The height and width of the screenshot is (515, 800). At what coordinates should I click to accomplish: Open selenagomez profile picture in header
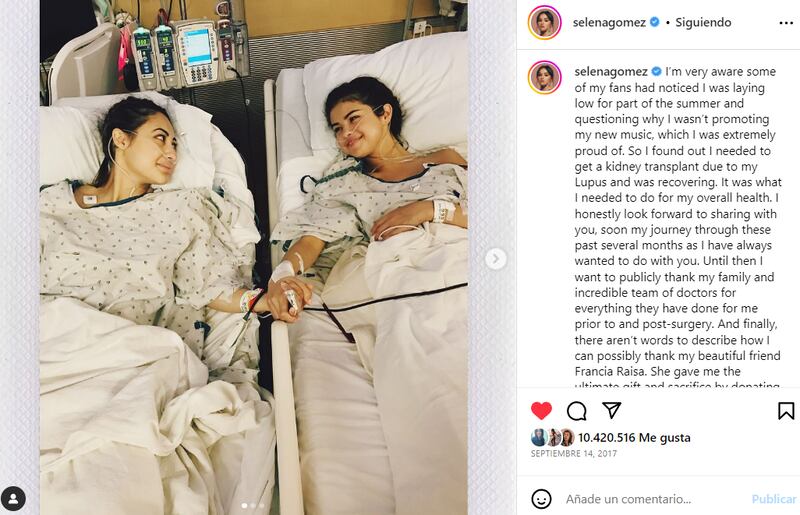click(544, 22)
